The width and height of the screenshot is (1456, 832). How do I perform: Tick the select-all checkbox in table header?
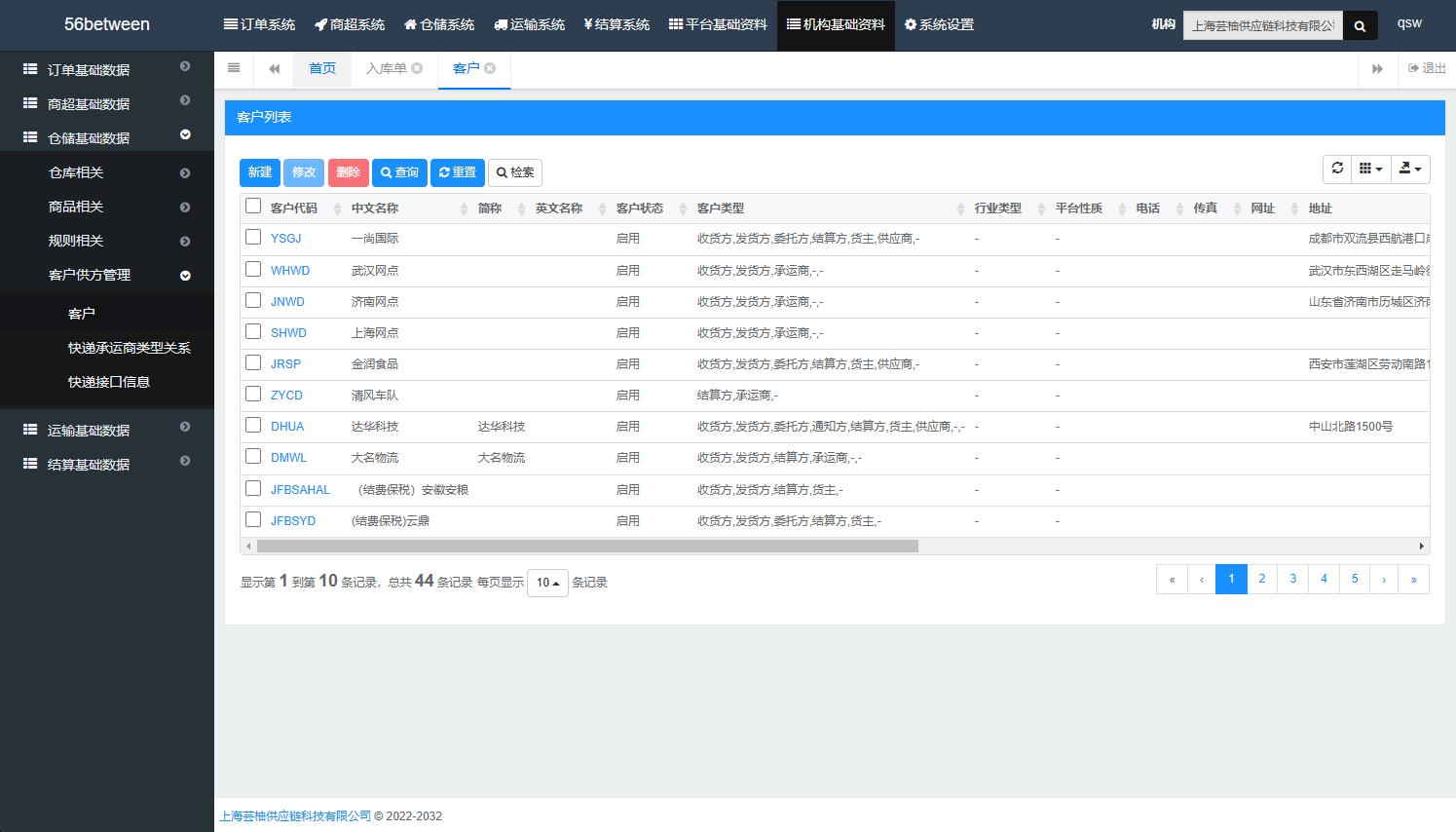click(x=253, y=206)
